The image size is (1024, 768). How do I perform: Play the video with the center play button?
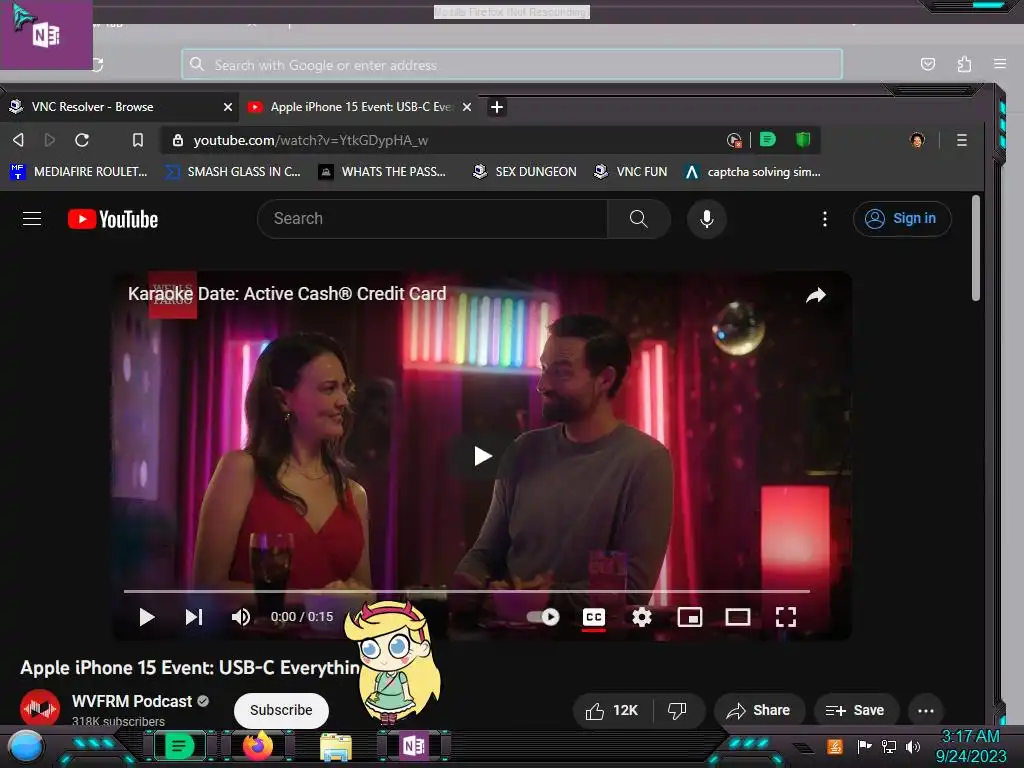coord(483,456)
